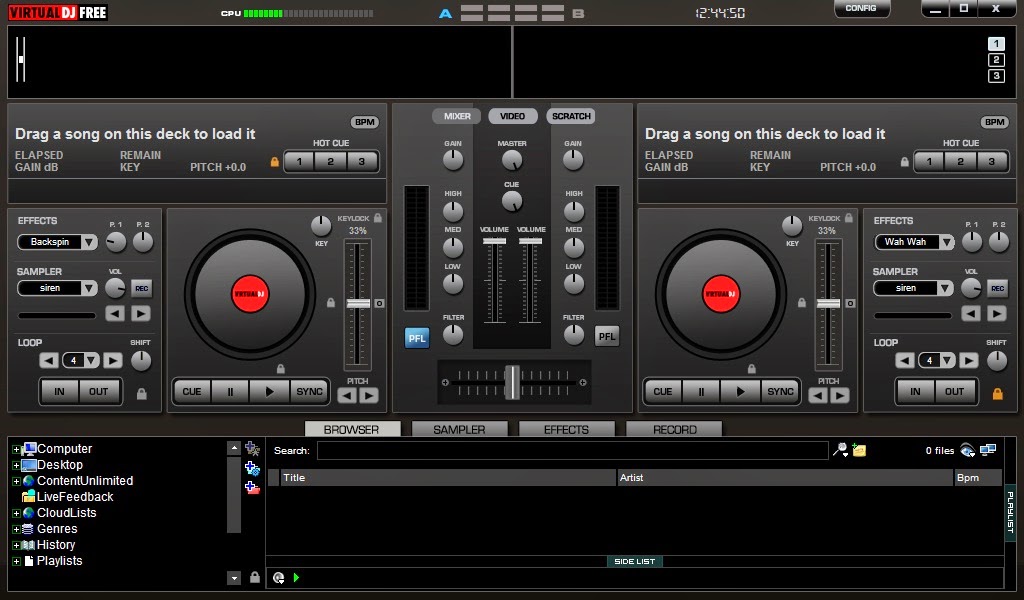Click the SIDE LIST handle
Screen dimensions: 1024x600
[634, 561]
